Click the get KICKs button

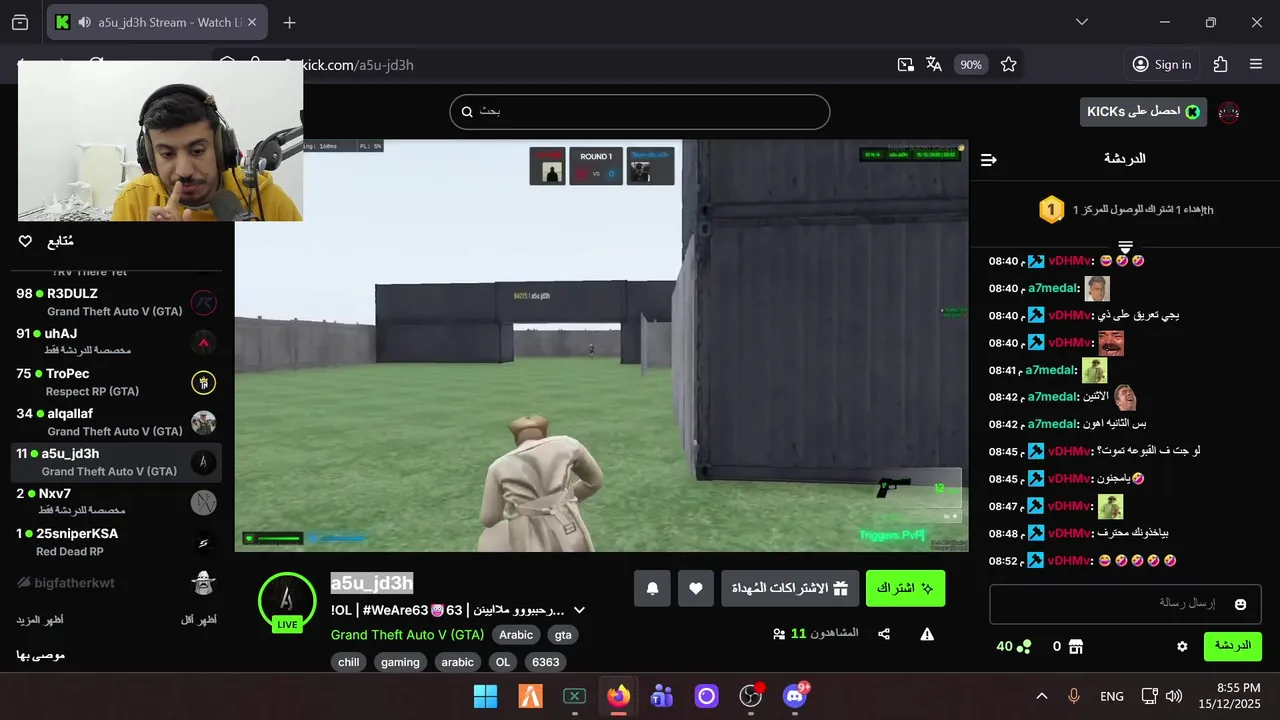coord(1143,112)
